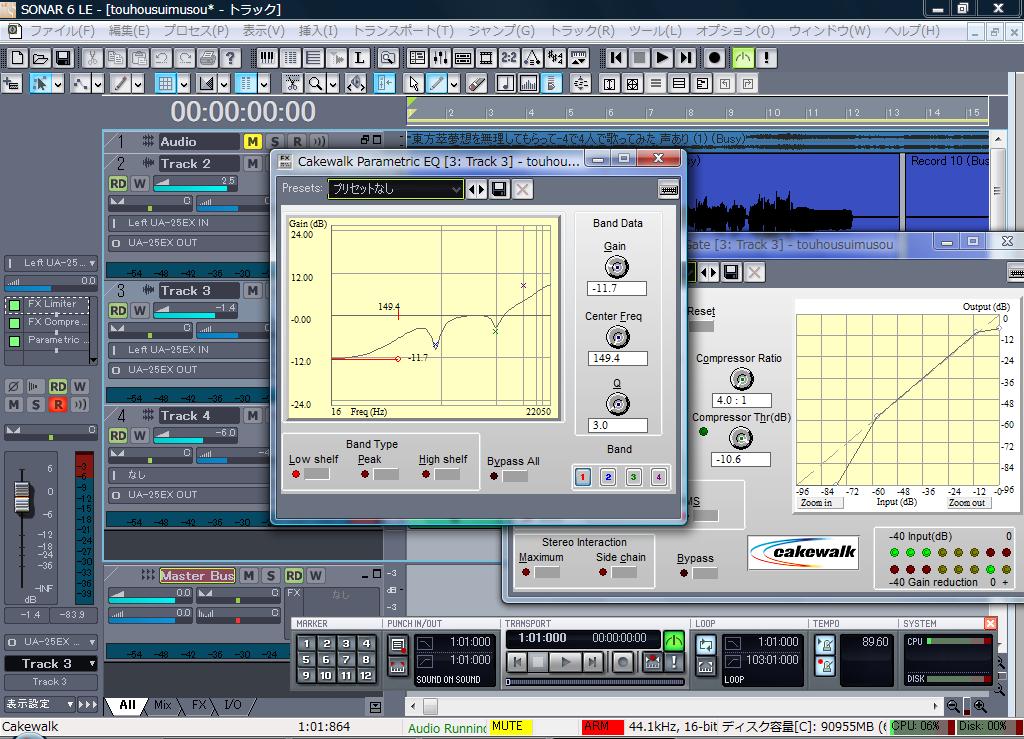The height and width of the screenshot is (739, 1024).
Task: Click Play in the top toolbar
Action: click(663, 58)
